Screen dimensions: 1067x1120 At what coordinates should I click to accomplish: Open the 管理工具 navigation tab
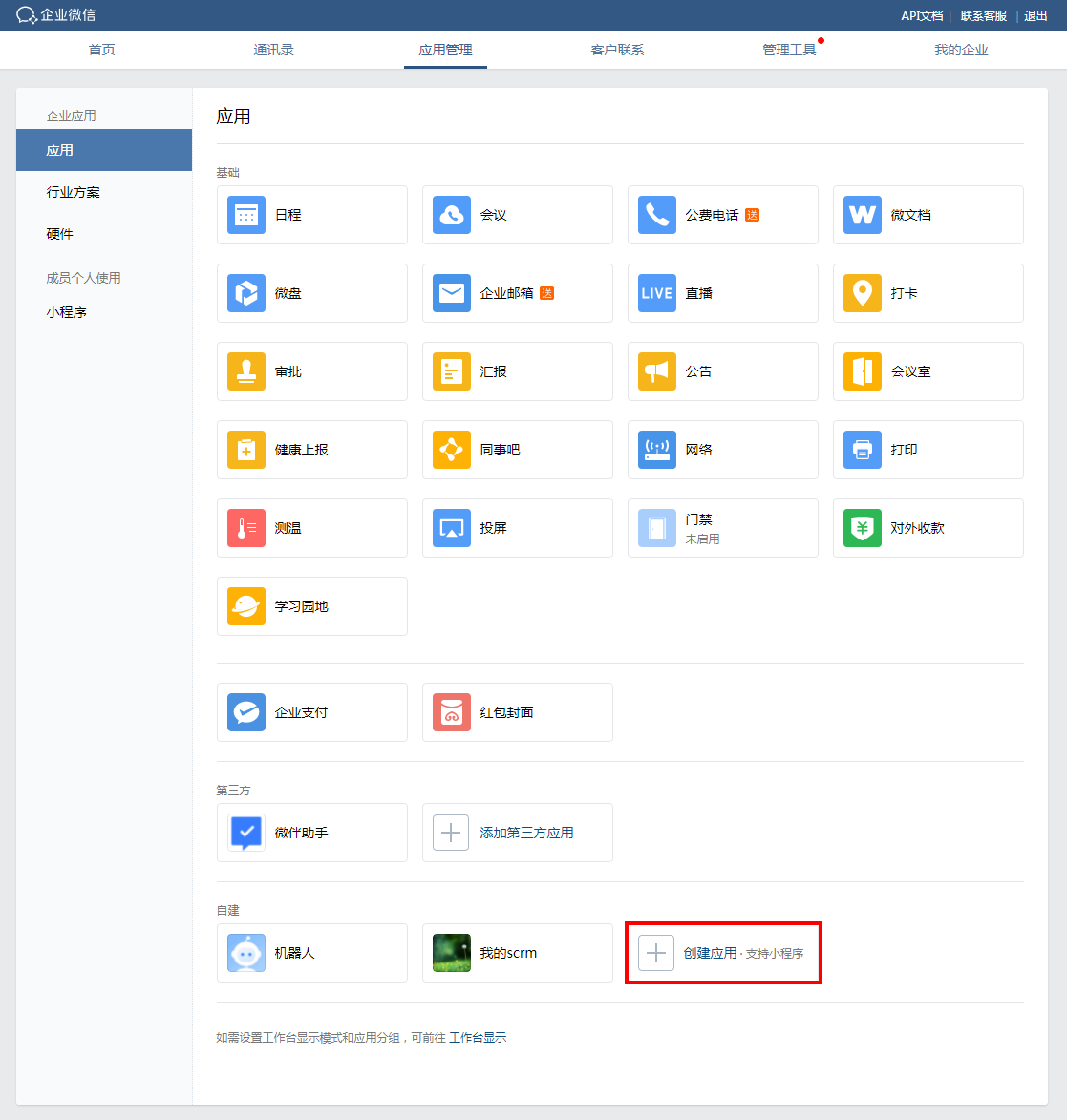(x=789, y=50)
